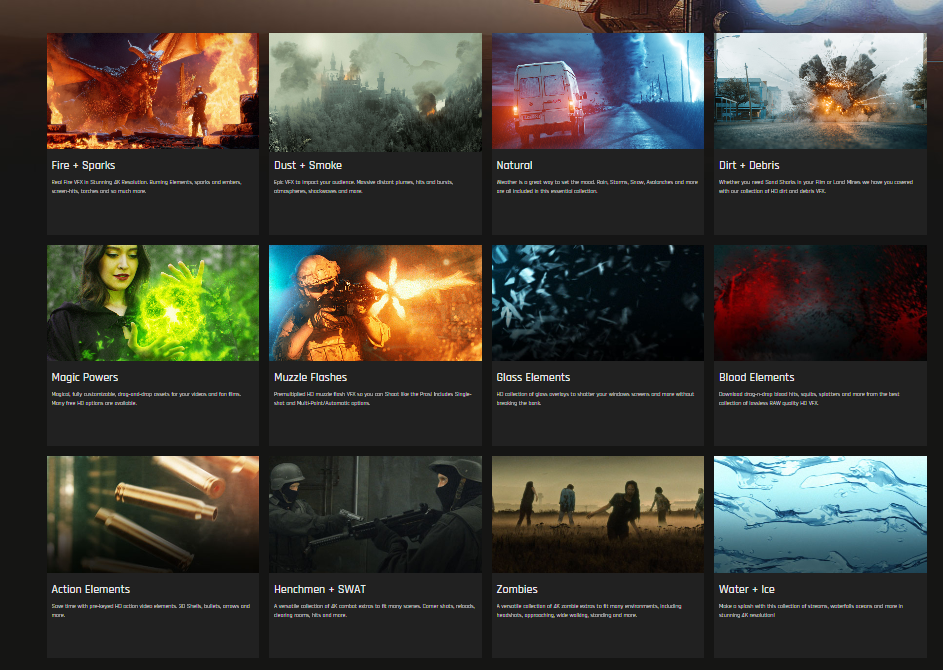Open the Magic Powers title link
The image size is (943, 670).
pos(85,377)
